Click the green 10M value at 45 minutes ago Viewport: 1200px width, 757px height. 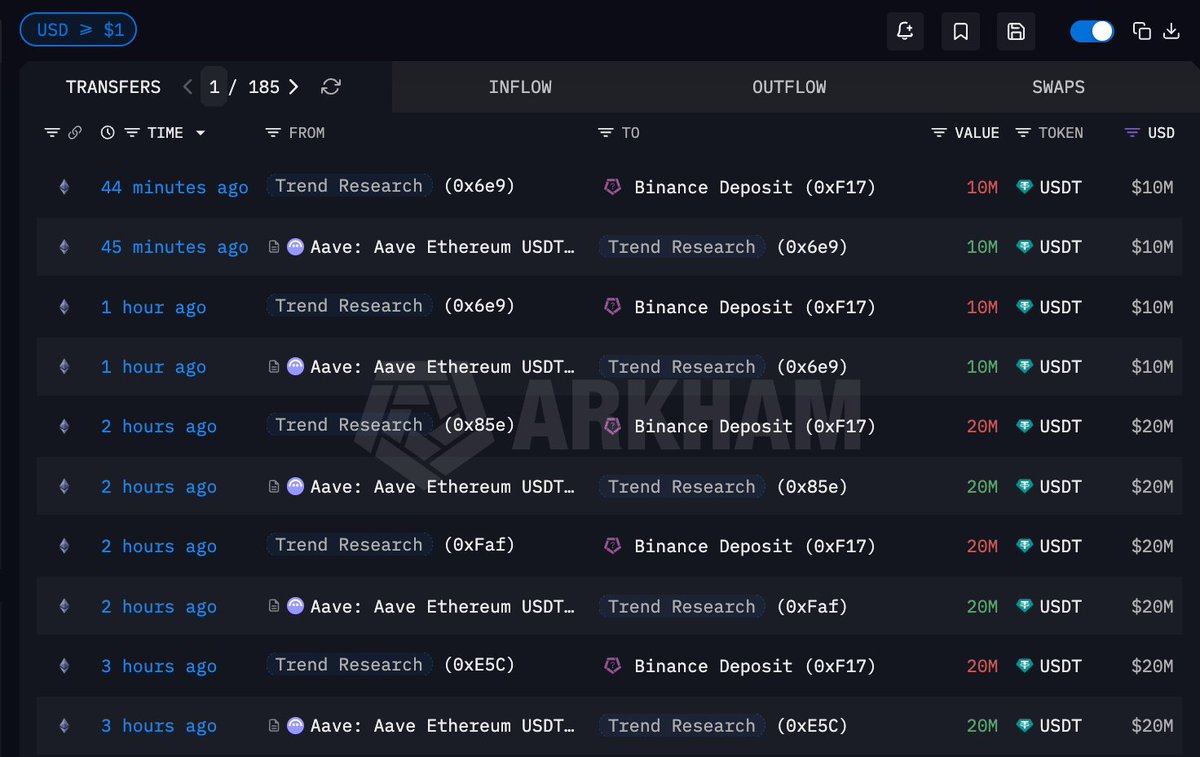tap(982, 247)
